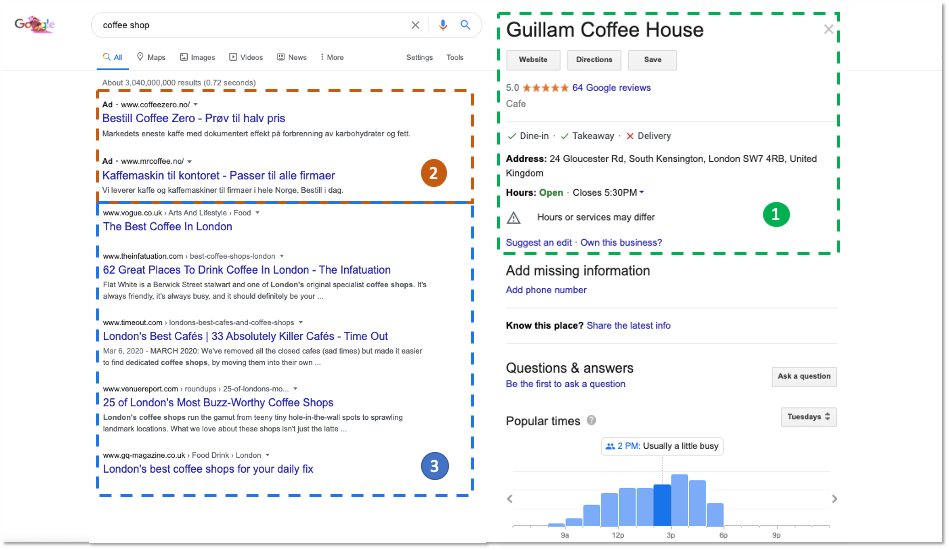This screenshot has width=949, height=550.
Task: Open help icon next to Popular times
Action: (x=591, y=421)
